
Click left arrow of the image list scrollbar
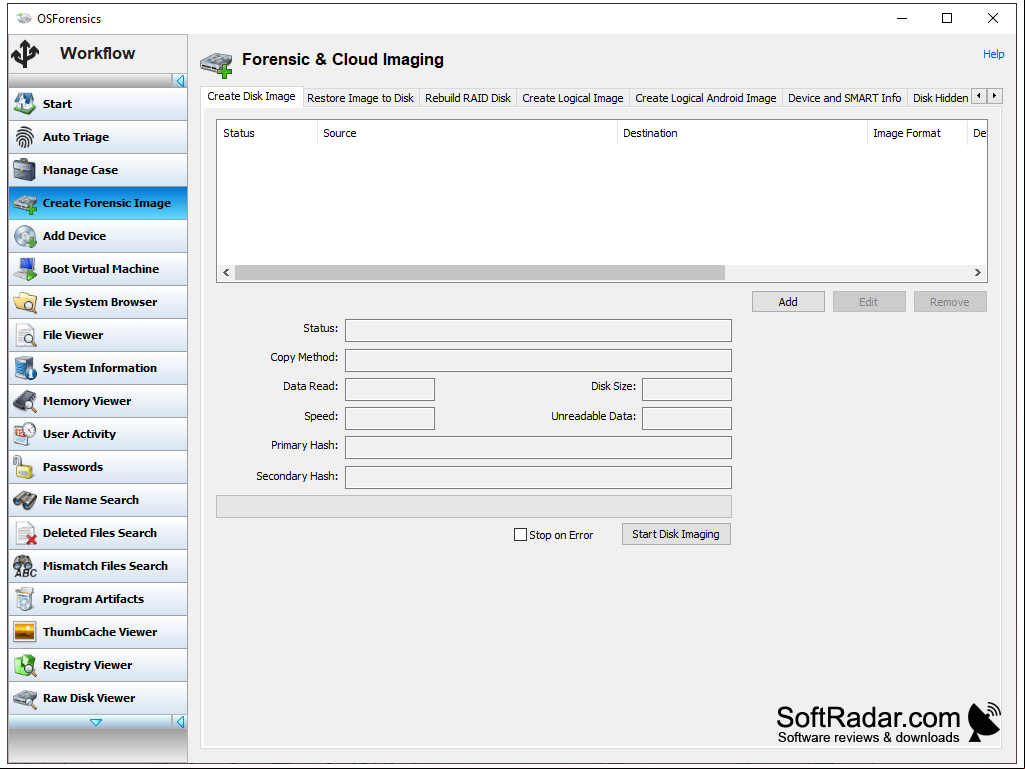point(226,273)
